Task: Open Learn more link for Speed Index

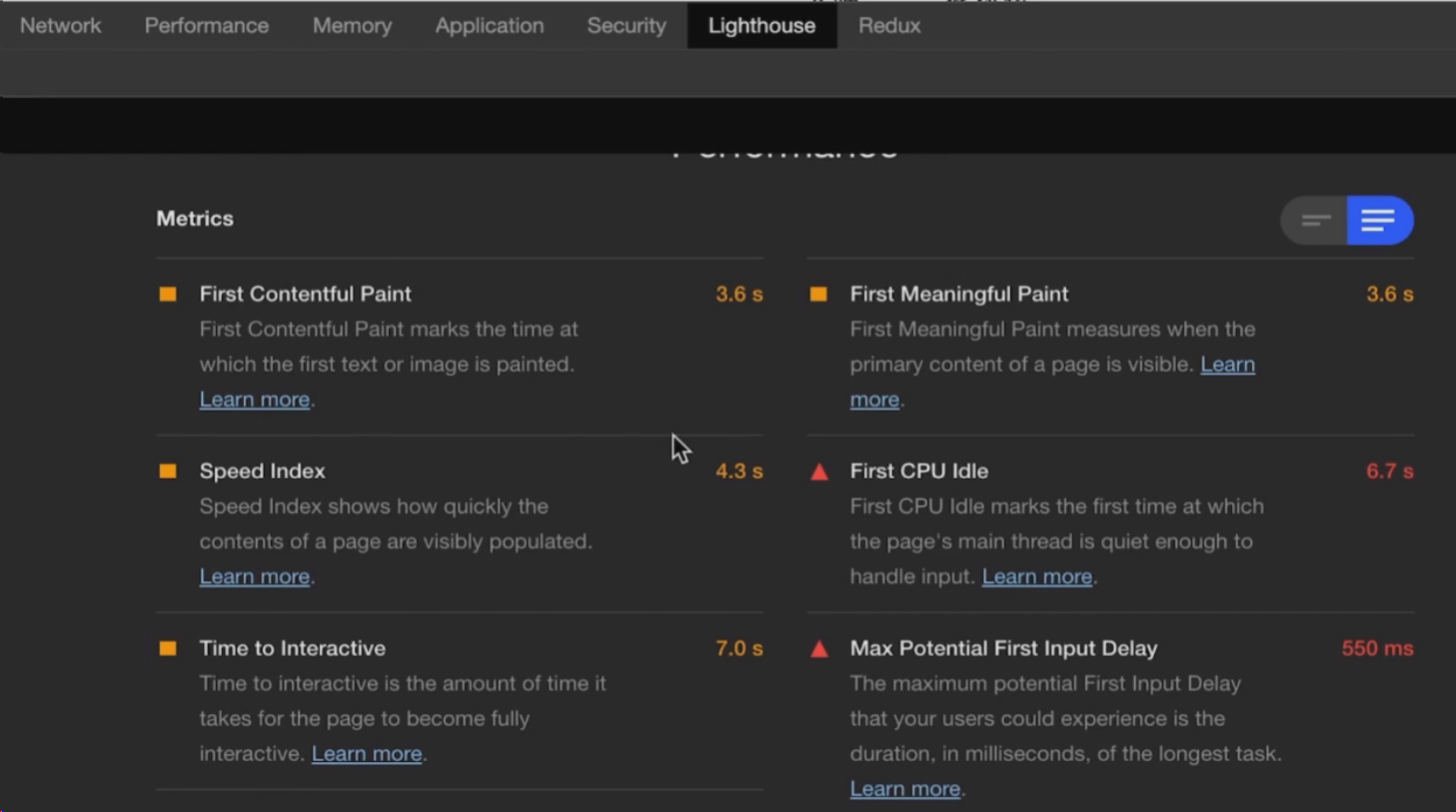Action: tap(255, 576)
